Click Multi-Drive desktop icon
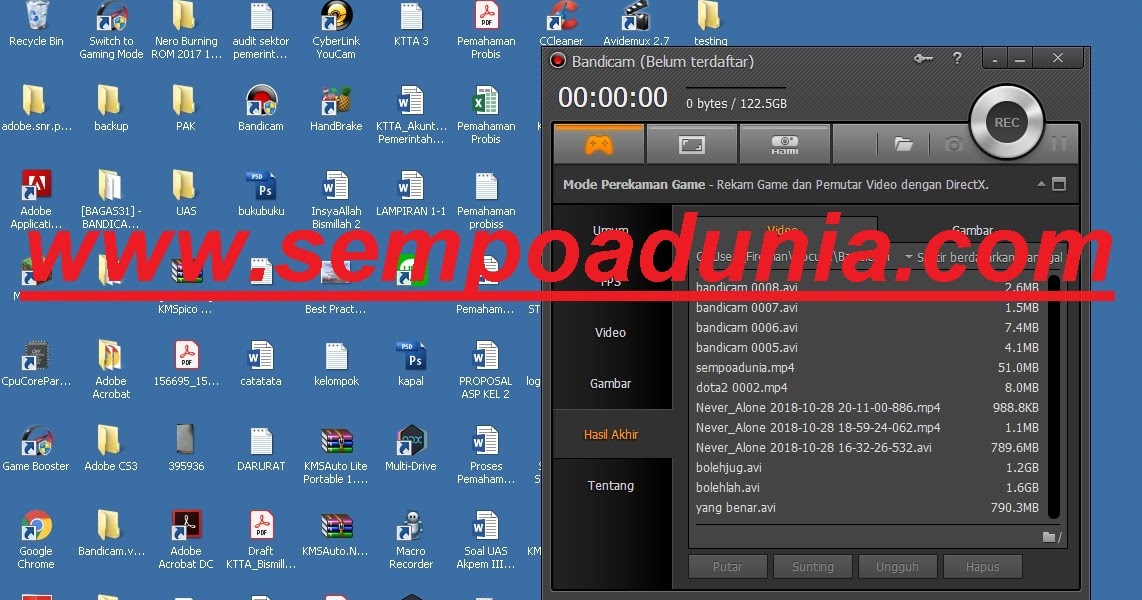Viewport: 1142px width, 600px height. point(411,448)
